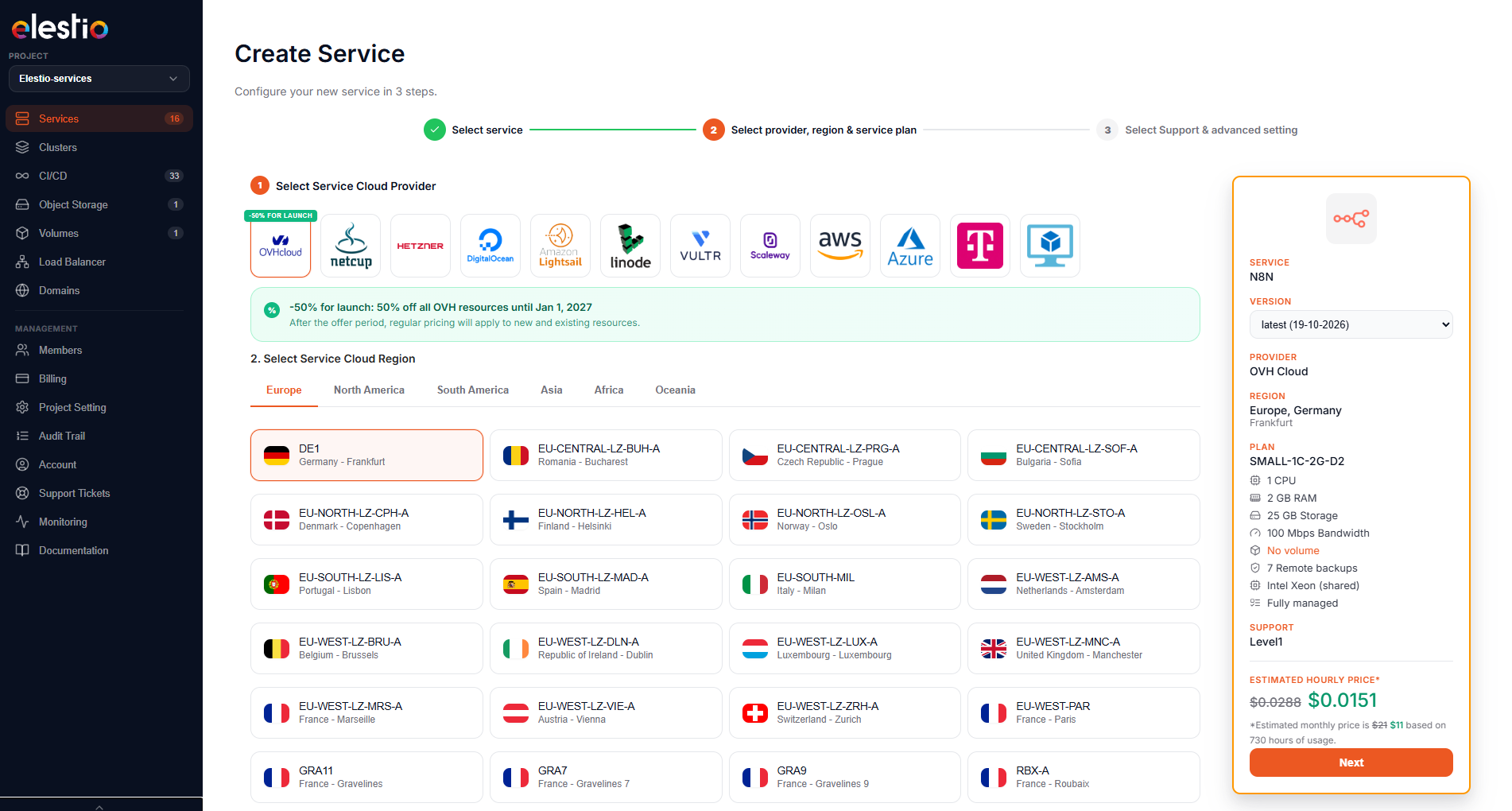Select DE1 Germany - Frankfurt region
The image size is (1512, 811).
click(366, 456)
